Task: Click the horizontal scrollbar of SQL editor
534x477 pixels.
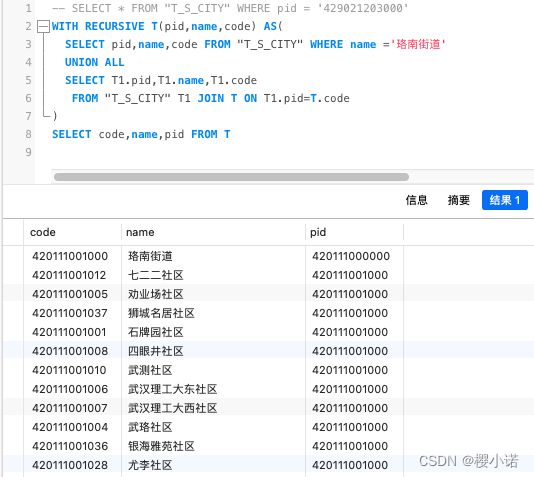Action: coord(231,177)
